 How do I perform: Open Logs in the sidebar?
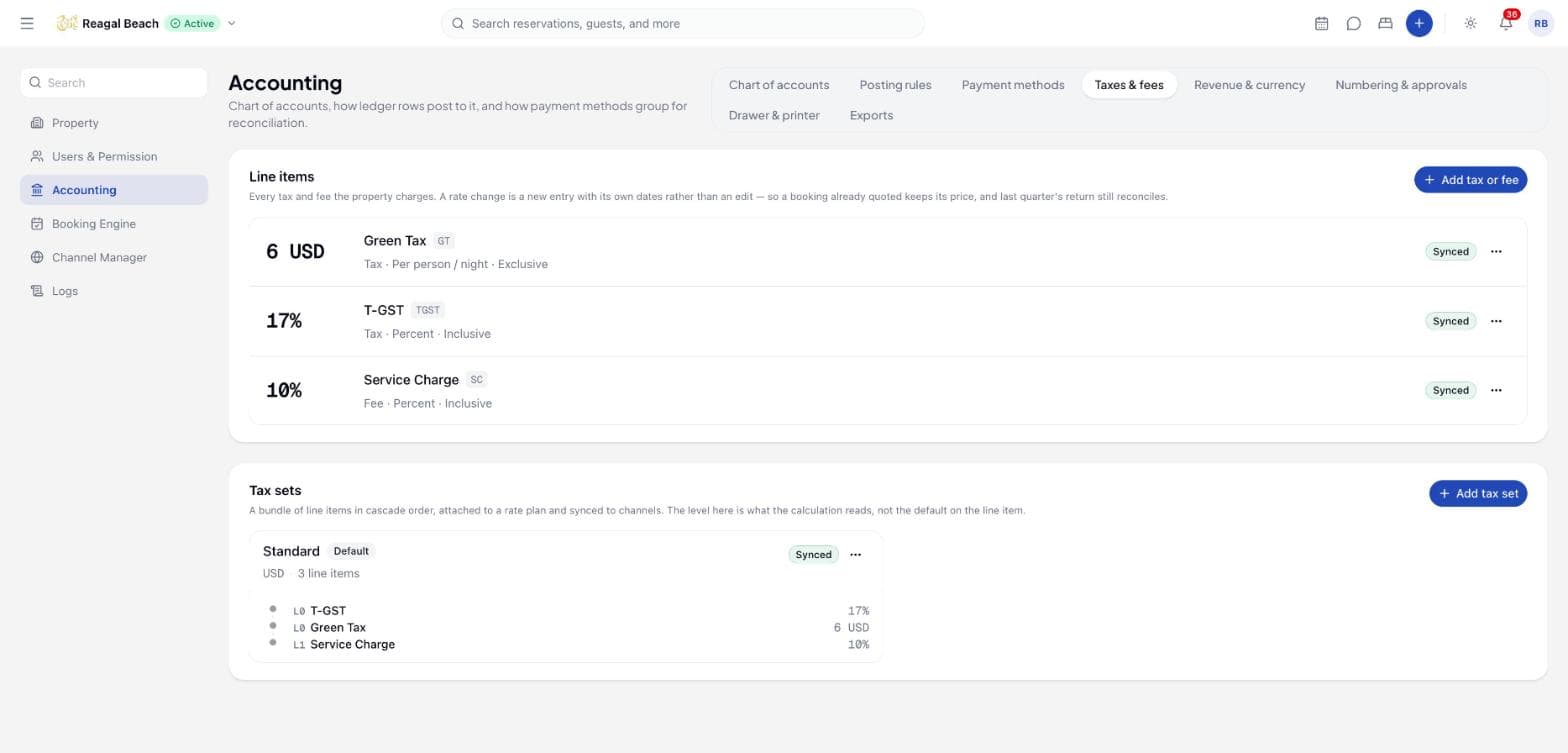click(114, 291)
